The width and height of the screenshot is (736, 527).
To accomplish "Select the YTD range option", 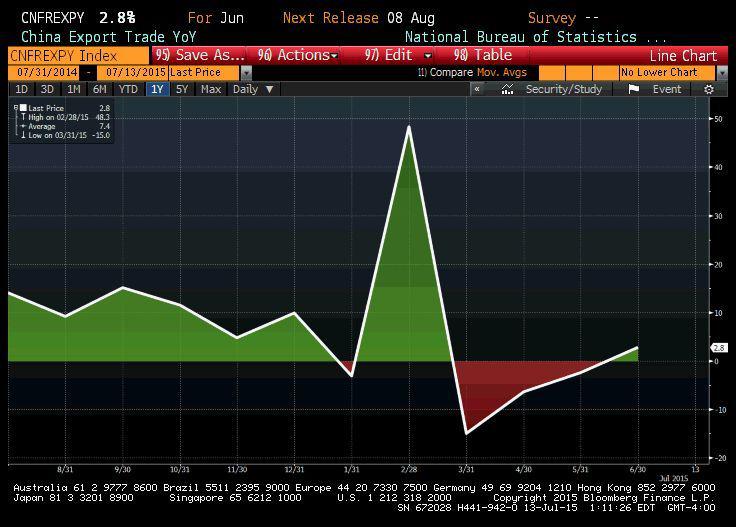I will [x=128, y=89].
